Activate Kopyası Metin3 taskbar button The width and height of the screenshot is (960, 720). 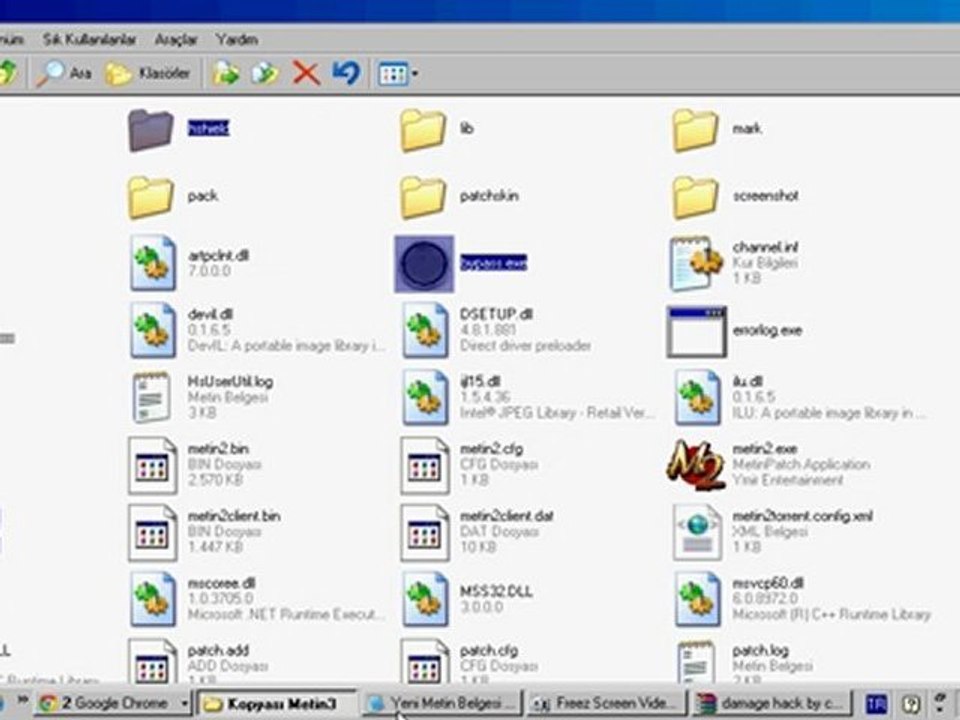tap(277, 703)
